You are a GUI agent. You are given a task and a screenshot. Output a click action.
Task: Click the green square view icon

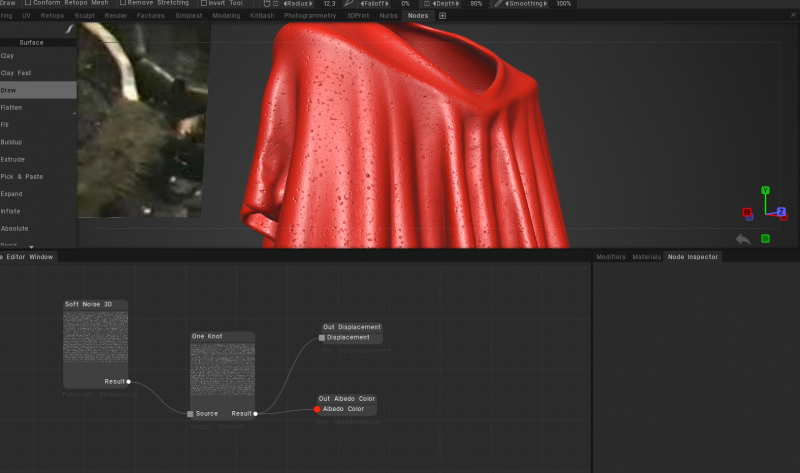765,238
